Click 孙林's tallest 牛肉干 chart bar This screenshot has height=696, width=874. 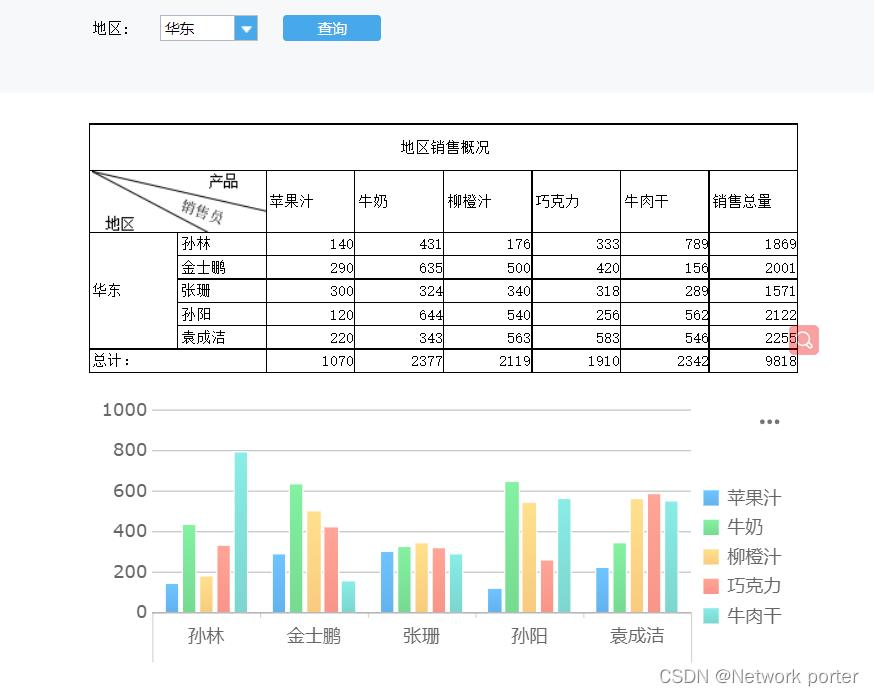(241, 532)
